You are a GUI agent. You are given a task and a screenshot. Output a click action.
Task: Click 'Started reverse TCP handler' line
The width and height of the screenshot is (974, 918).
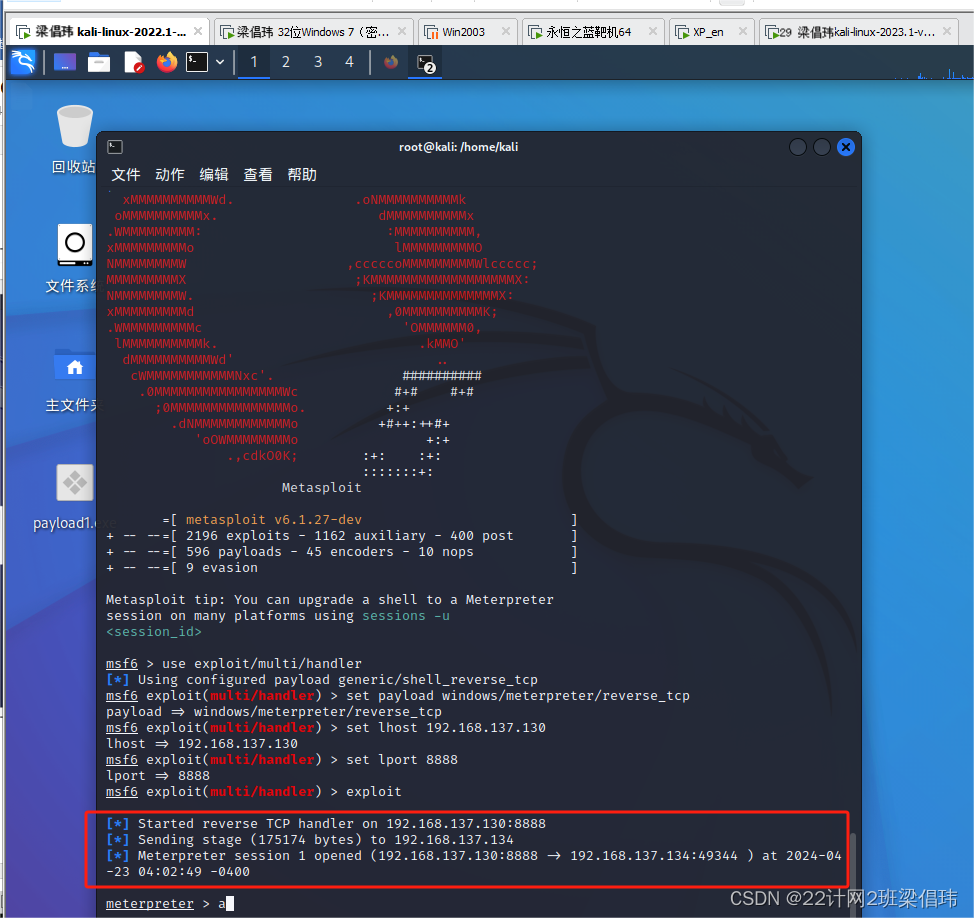pyautogui.click(x=325, y=824)
